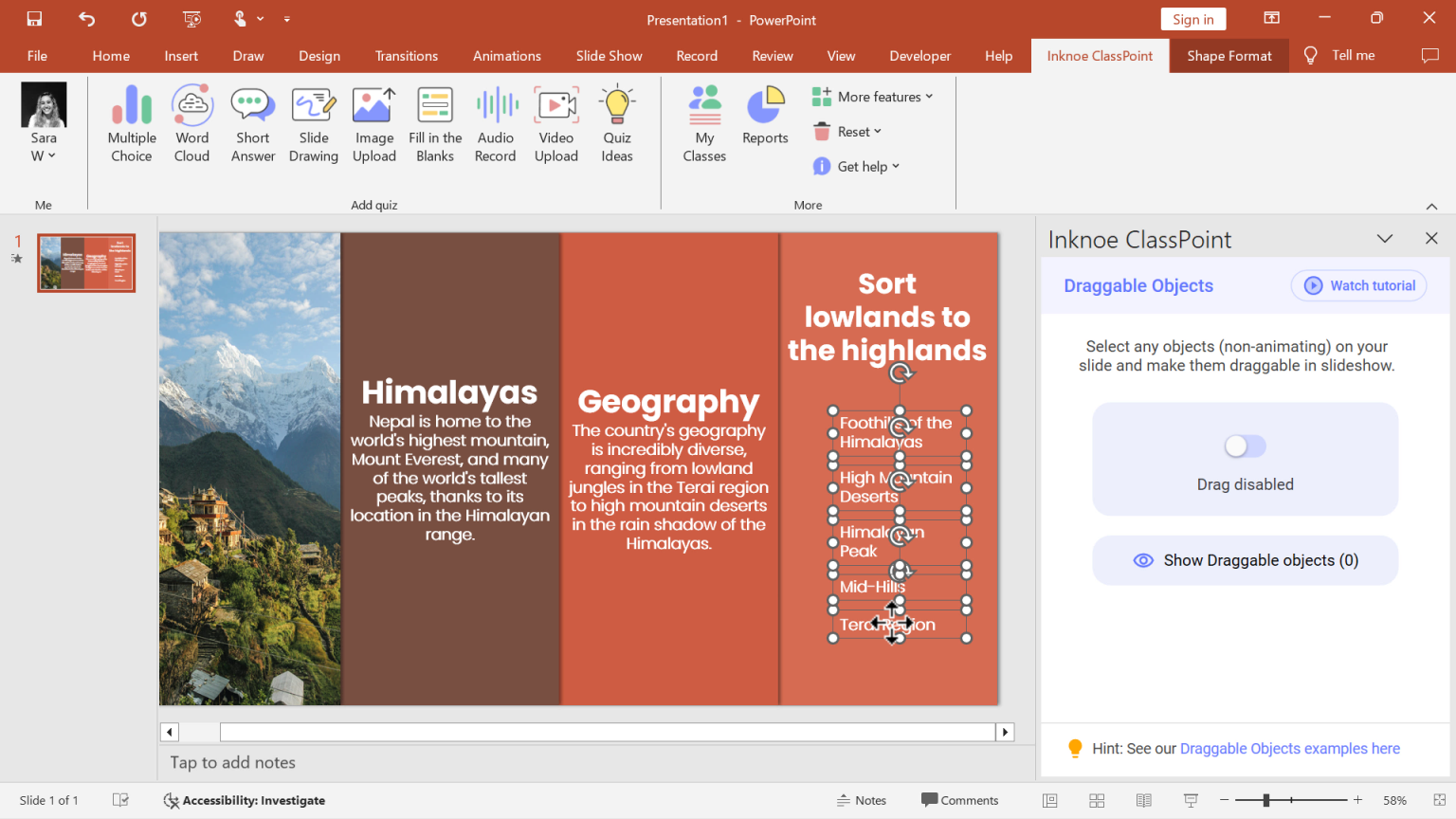Show Draggable objects on the slide

point(1245,560)
